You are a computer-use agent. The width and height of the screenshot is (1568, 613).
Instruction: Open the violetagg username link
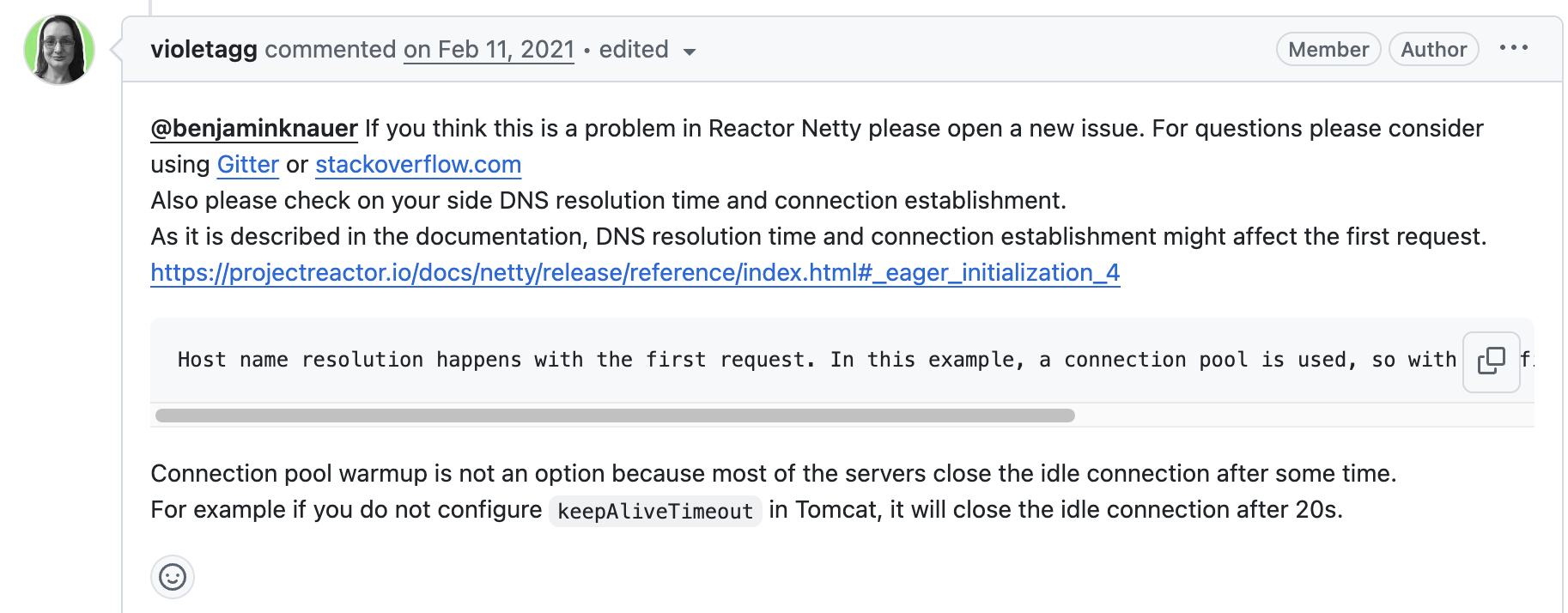[x=204, y=50]
